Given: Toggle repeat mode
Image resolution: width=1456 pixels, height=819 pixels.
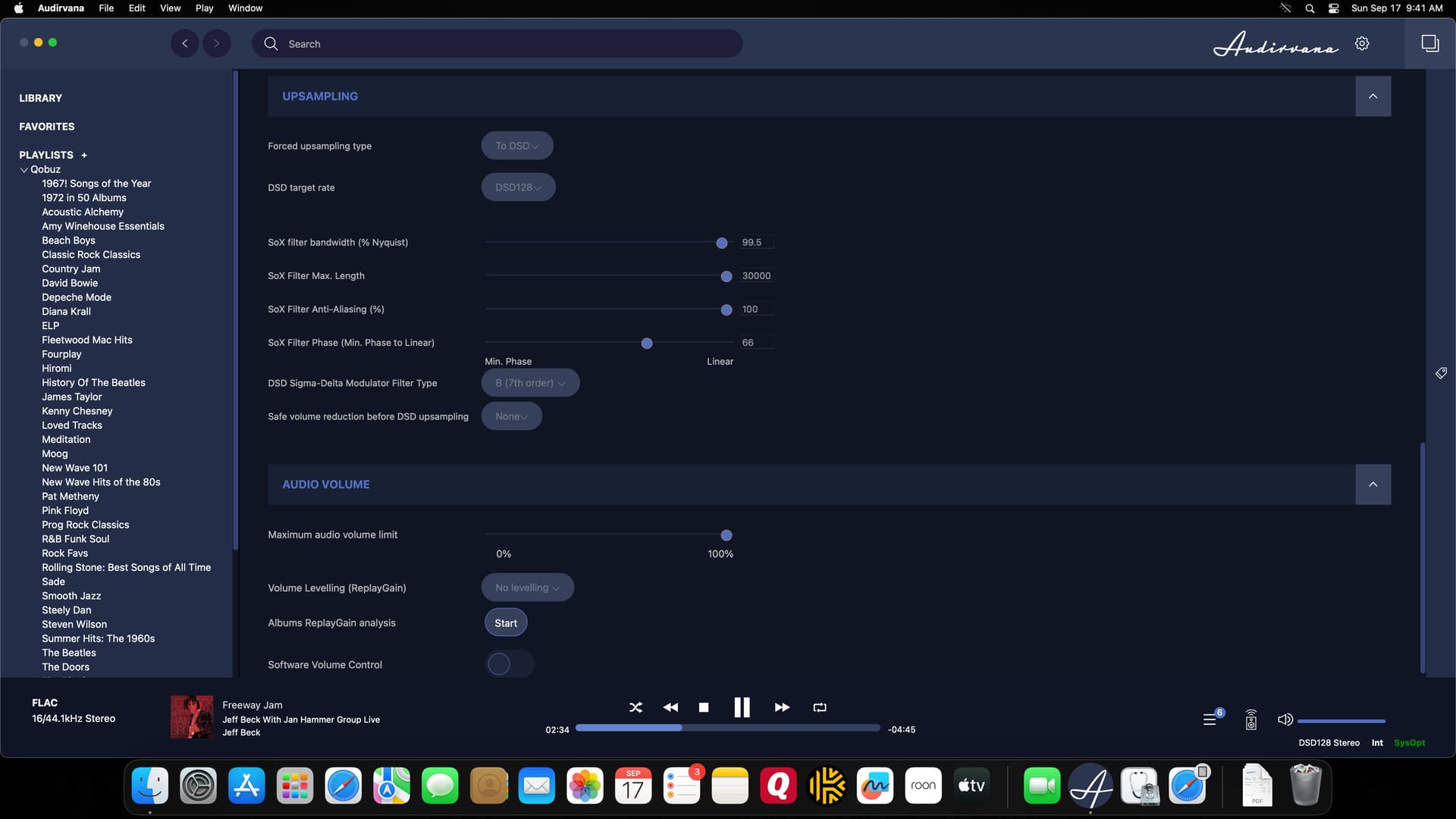Looking at the screenshot, I should [x=820, y=707].
